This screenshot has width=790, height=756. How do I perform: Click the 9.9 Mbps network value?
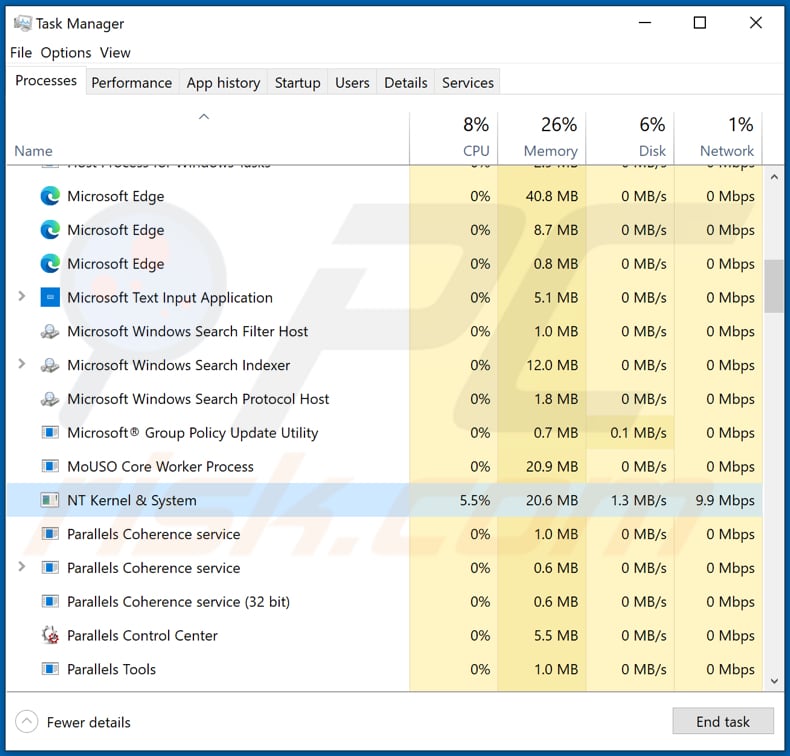click(725, 500)
